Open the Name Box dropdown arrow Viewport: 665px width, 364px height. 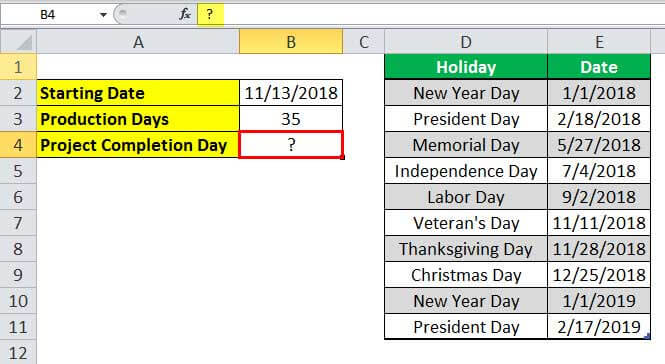coord(103,15)
